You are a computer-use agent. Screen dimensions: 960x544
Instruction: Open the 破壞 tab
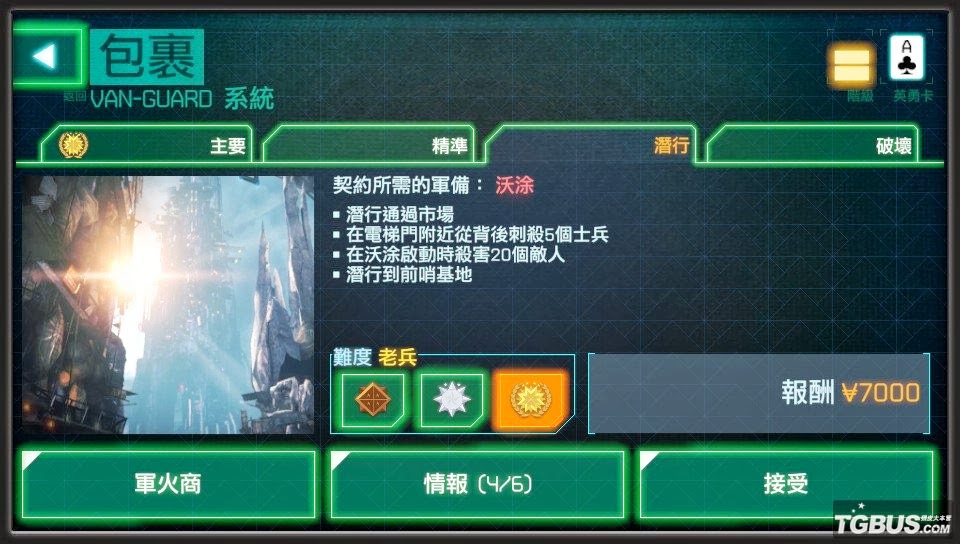(812, 145)
